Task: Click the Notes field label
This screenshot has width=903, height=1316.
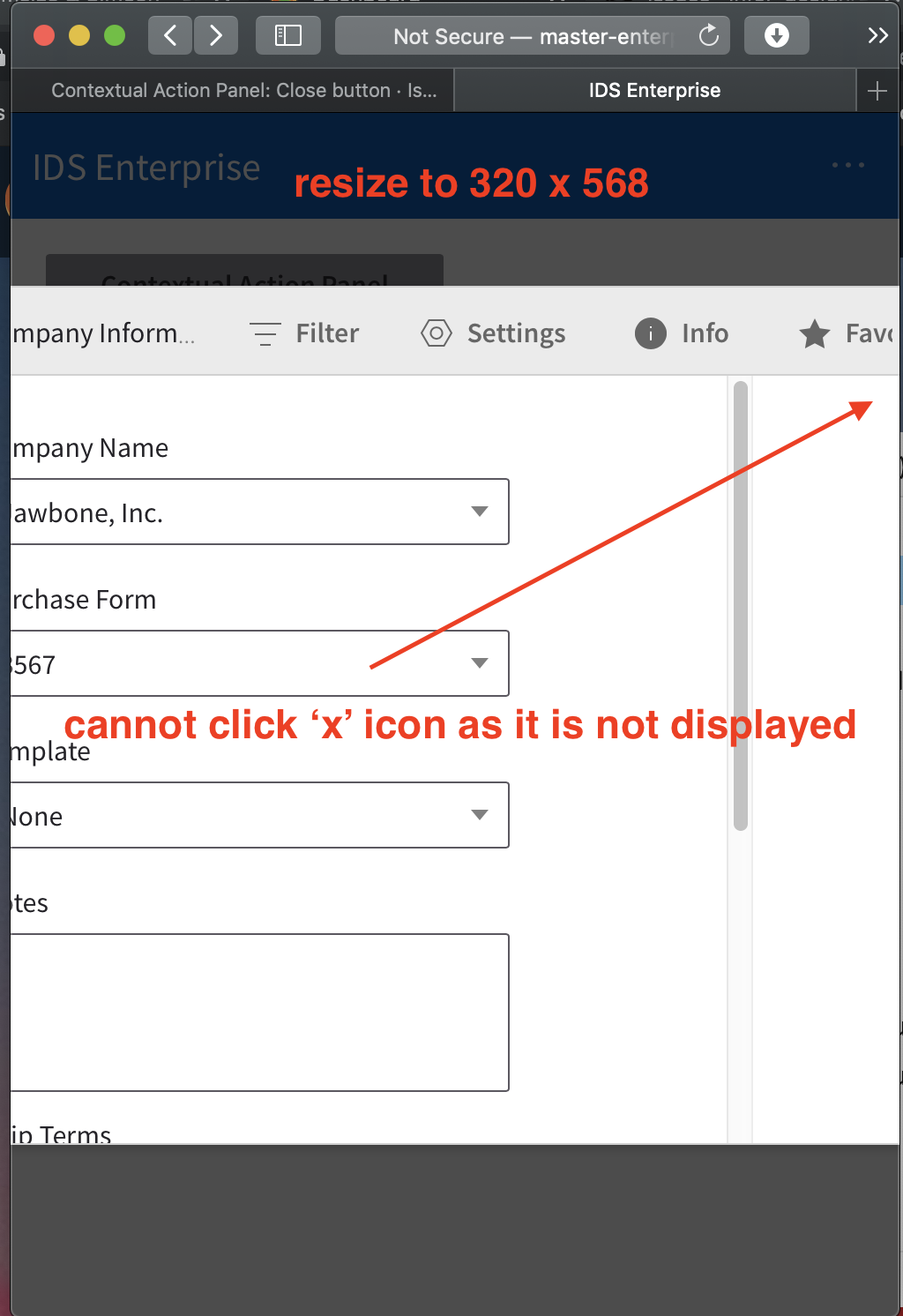Action: point(29,903)
